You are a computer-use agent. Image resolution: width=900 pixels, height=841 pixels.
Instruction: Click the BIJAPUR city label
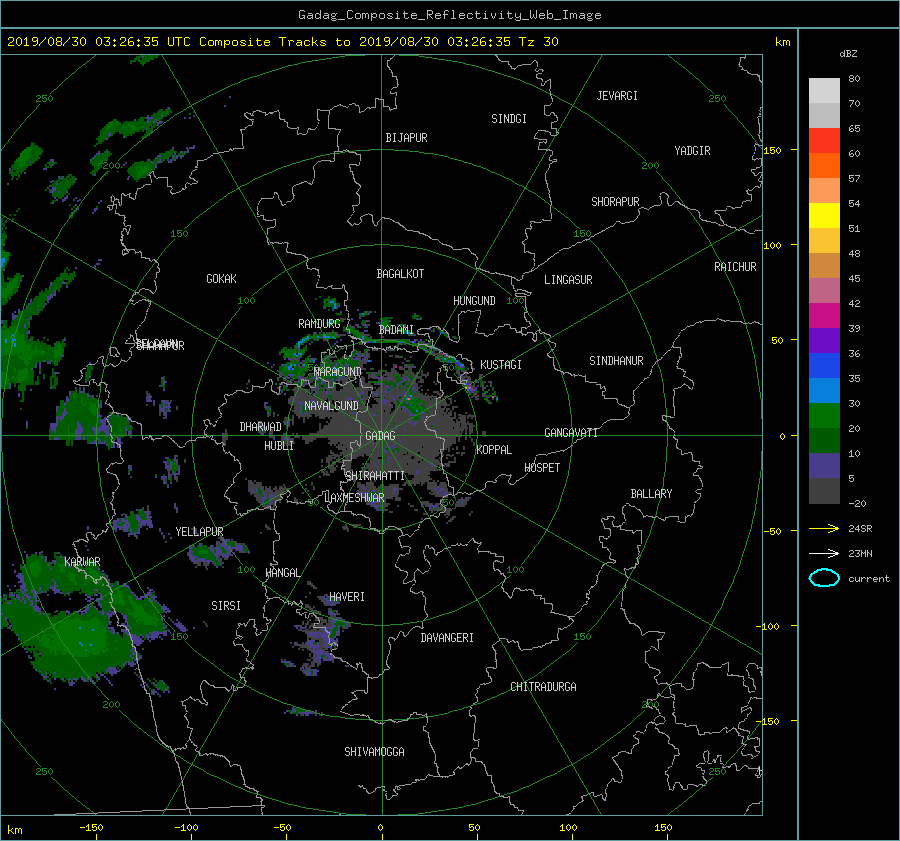[406, 138]
